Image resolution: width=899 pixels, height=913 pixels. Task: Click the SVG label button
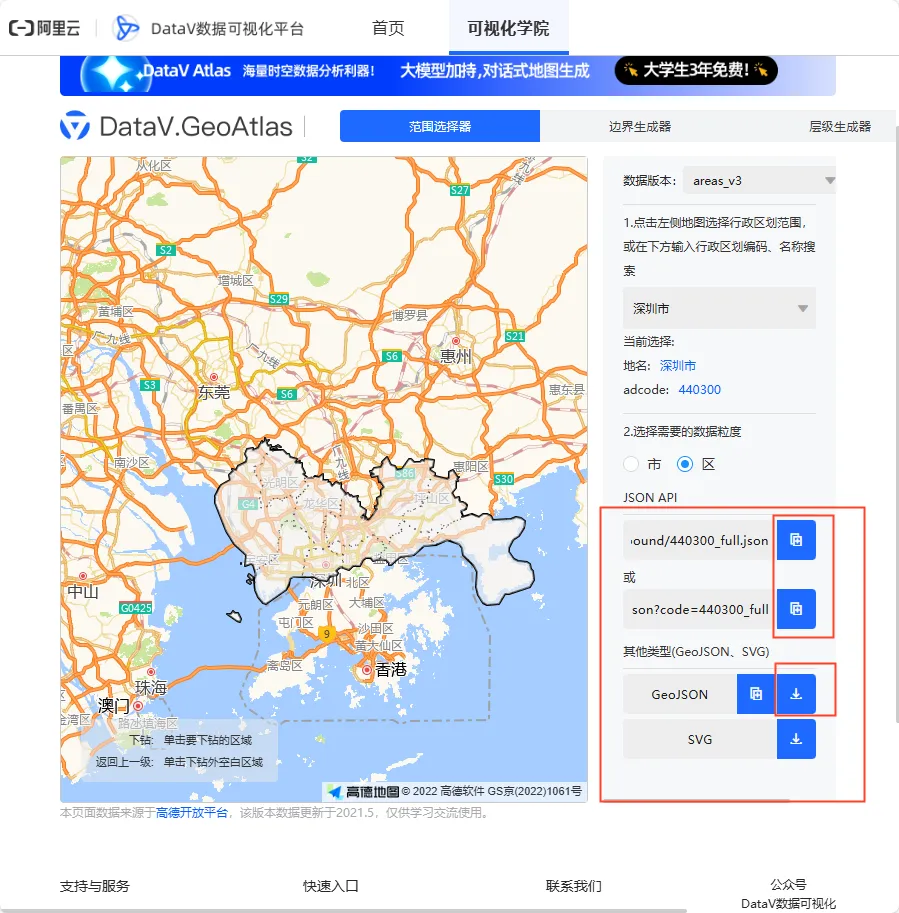click(700, 739)
